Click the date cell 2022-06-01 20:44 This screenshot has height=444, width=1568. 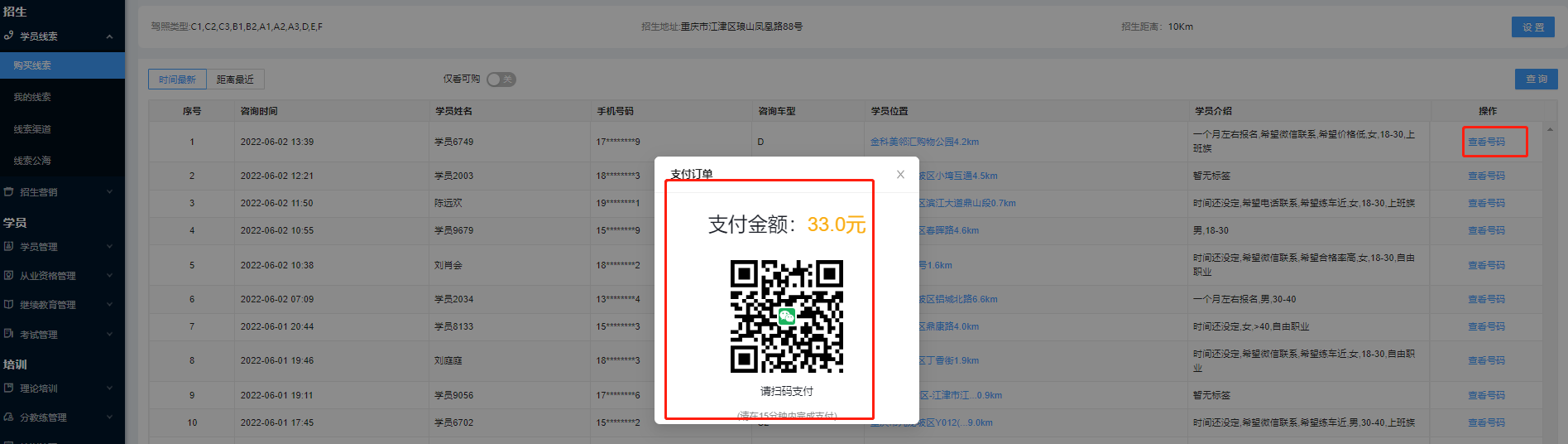tap(277, 326)
